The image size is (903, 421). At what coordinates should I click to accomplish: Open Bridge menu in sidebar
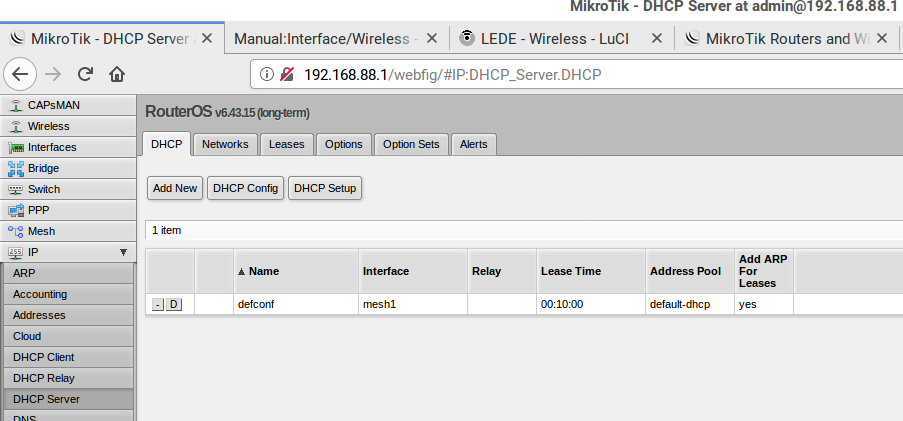(68, 168)
